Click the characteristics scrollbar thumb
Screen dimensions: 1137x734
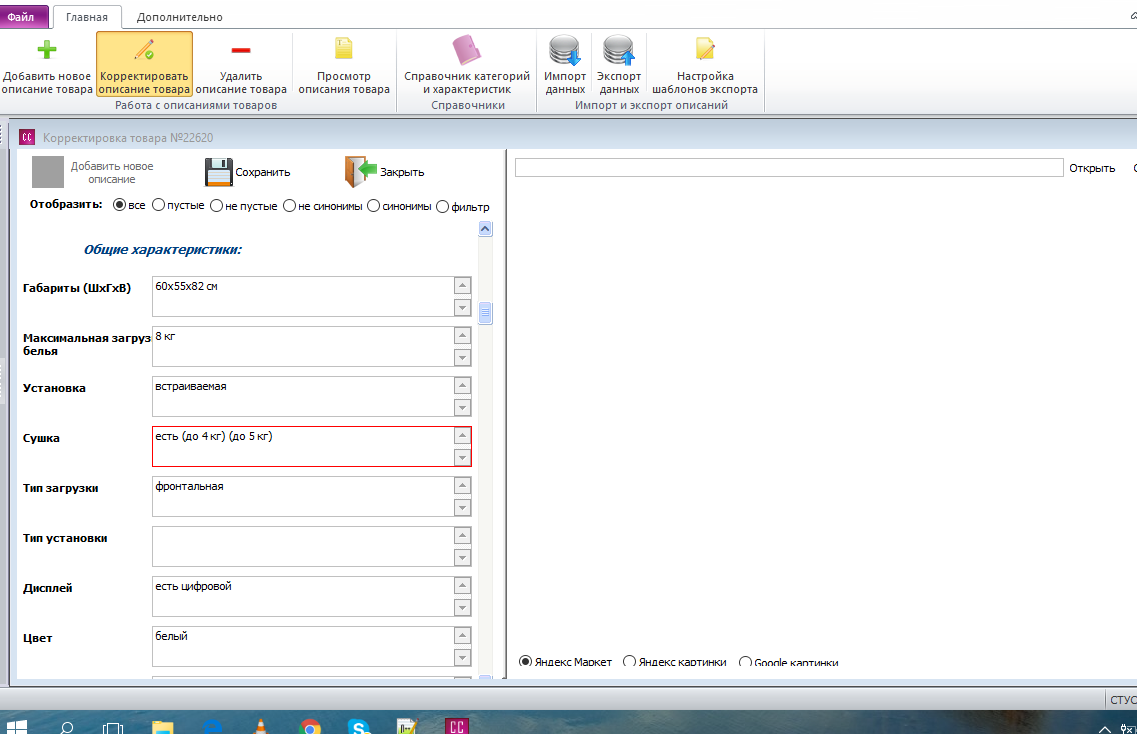tap(485, 313)
